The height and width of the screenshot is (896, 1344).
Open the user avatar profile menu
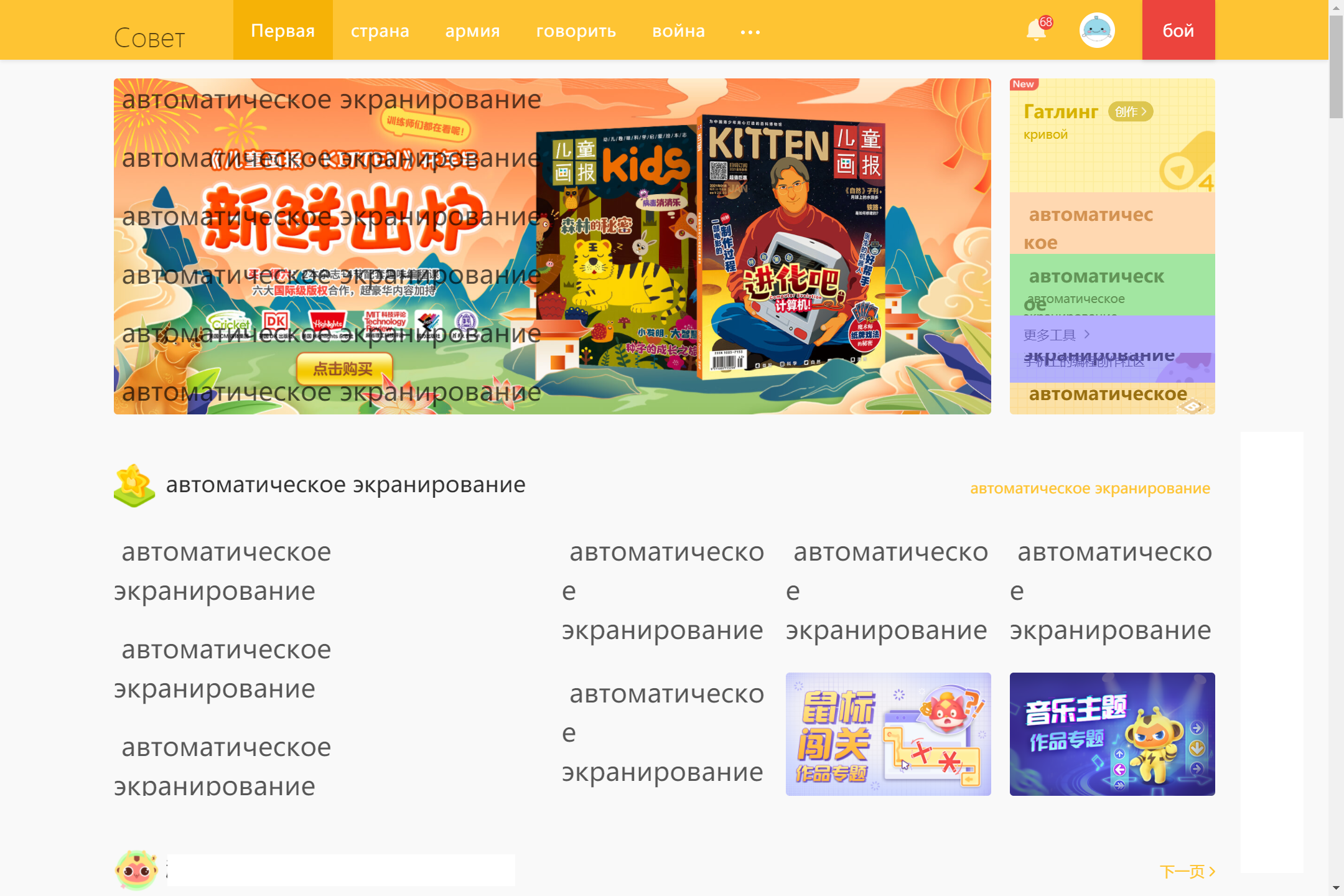click(x=1097, y=30)
